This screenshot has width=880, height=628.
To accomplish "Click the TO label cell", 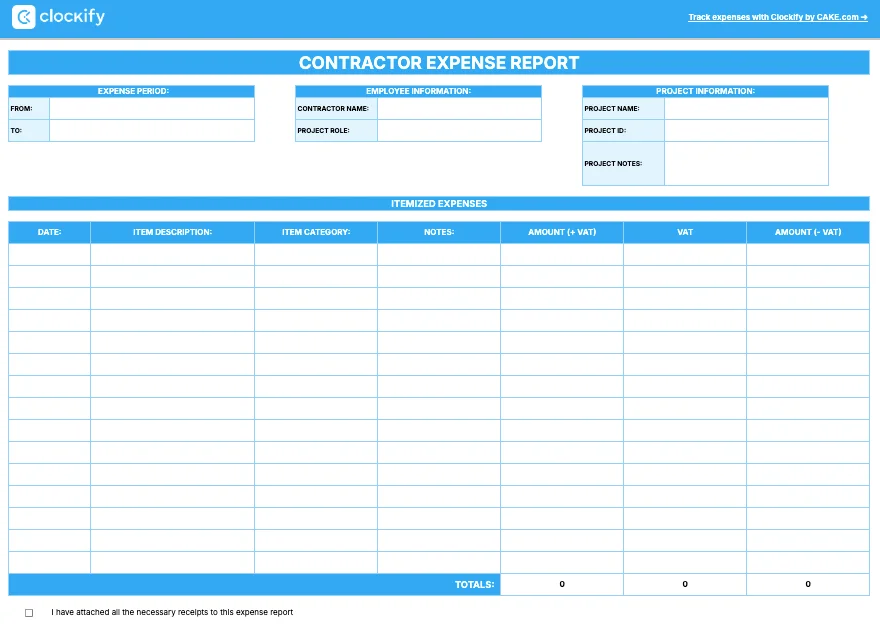I will click(29, 130).
